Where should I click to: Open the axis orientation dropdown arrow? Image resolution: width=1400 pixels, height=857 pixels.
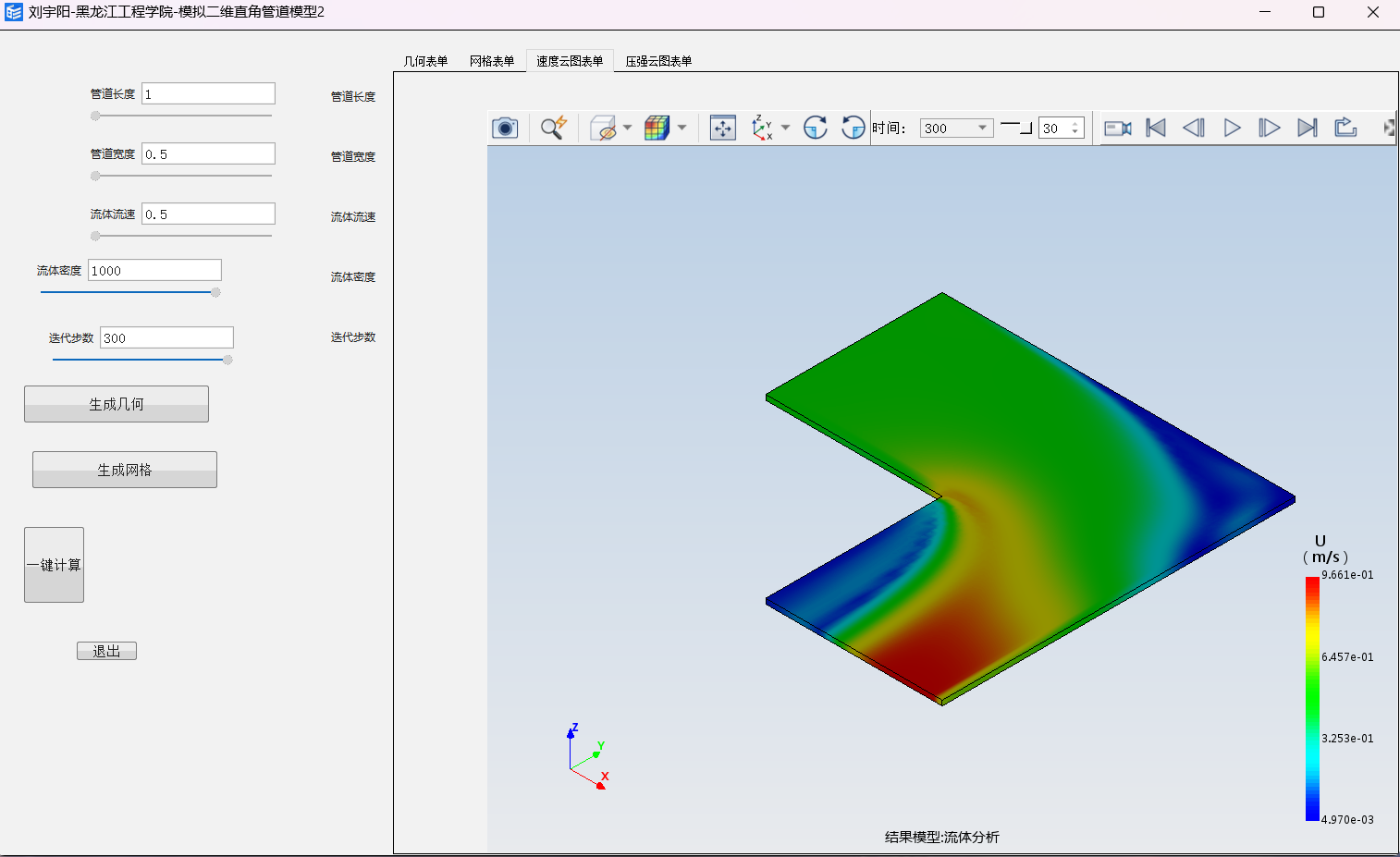pyautogui.click(x=785, y=128)
